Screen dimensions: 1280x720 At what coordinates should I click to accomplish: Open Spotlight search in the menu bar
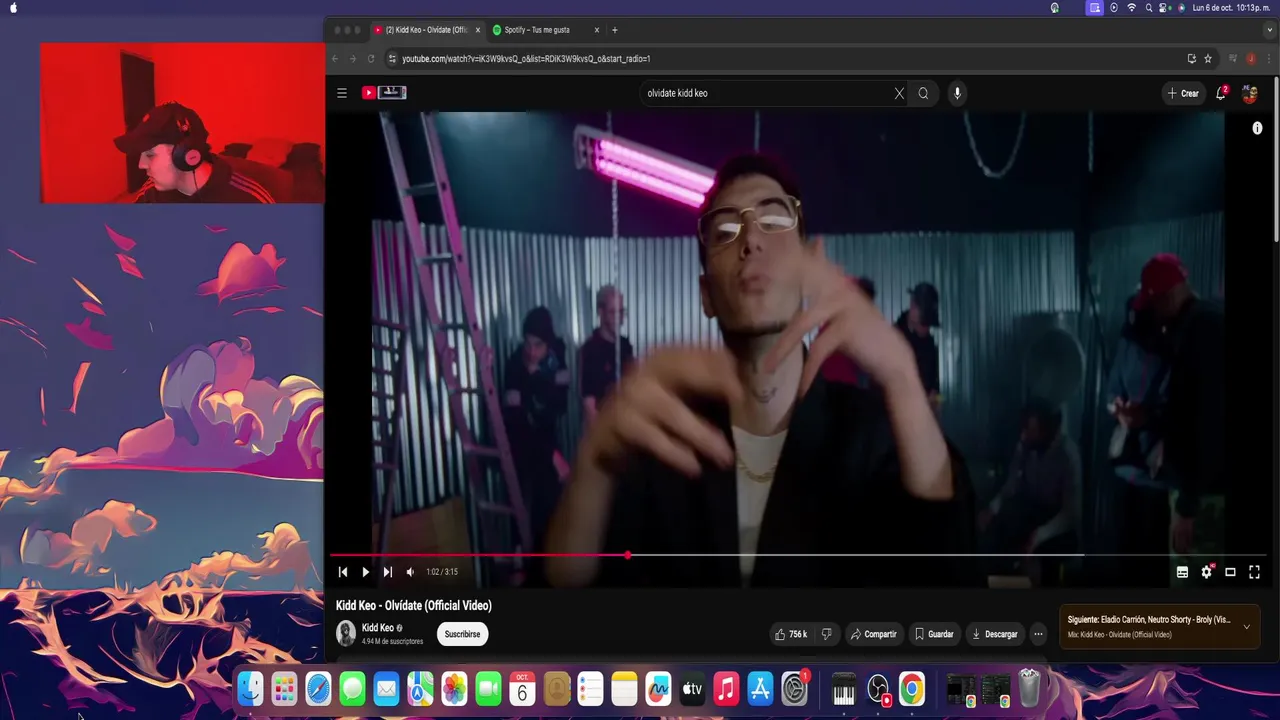1149,7
